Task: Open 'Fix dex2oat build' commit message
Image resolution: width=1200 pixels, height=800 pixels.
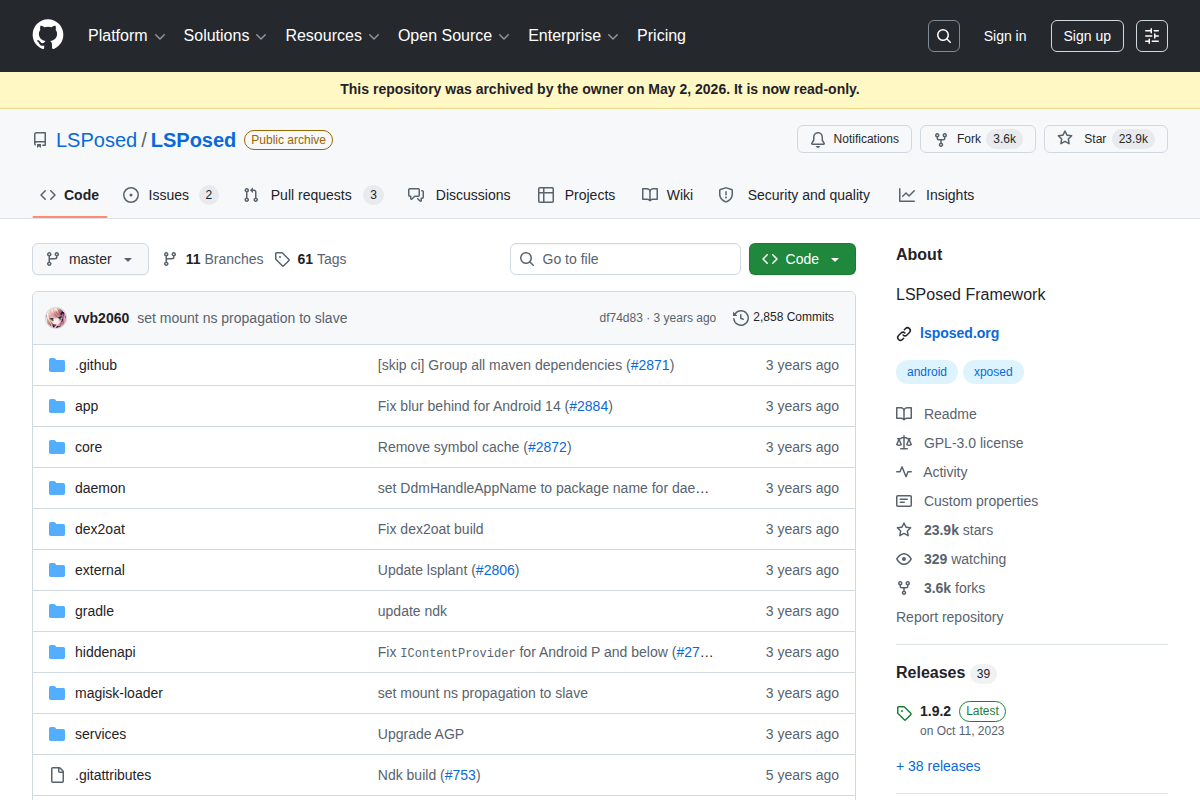Action: (x=431, y=529)
